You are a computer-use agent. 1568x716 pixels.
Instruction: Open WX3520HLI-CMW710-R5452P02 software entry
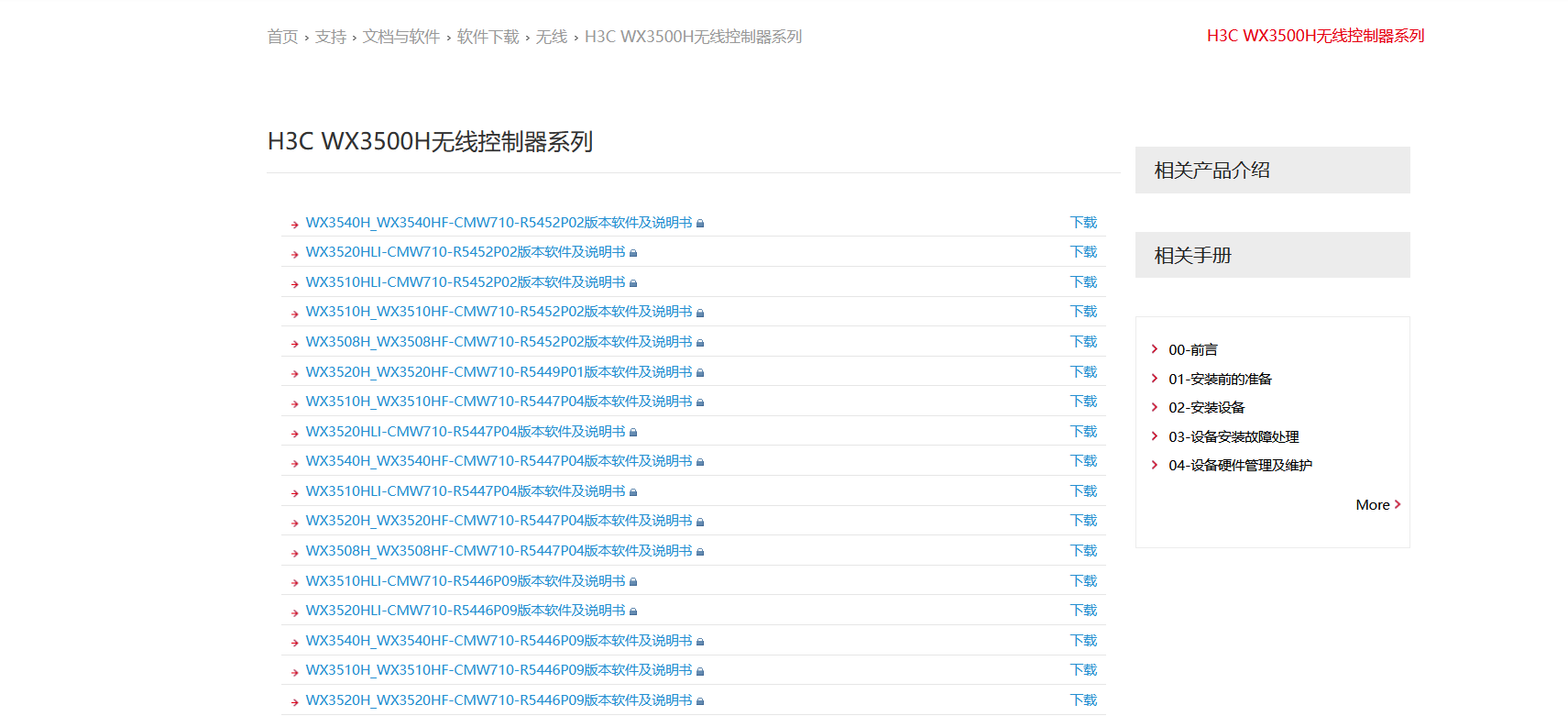[466, 252]
